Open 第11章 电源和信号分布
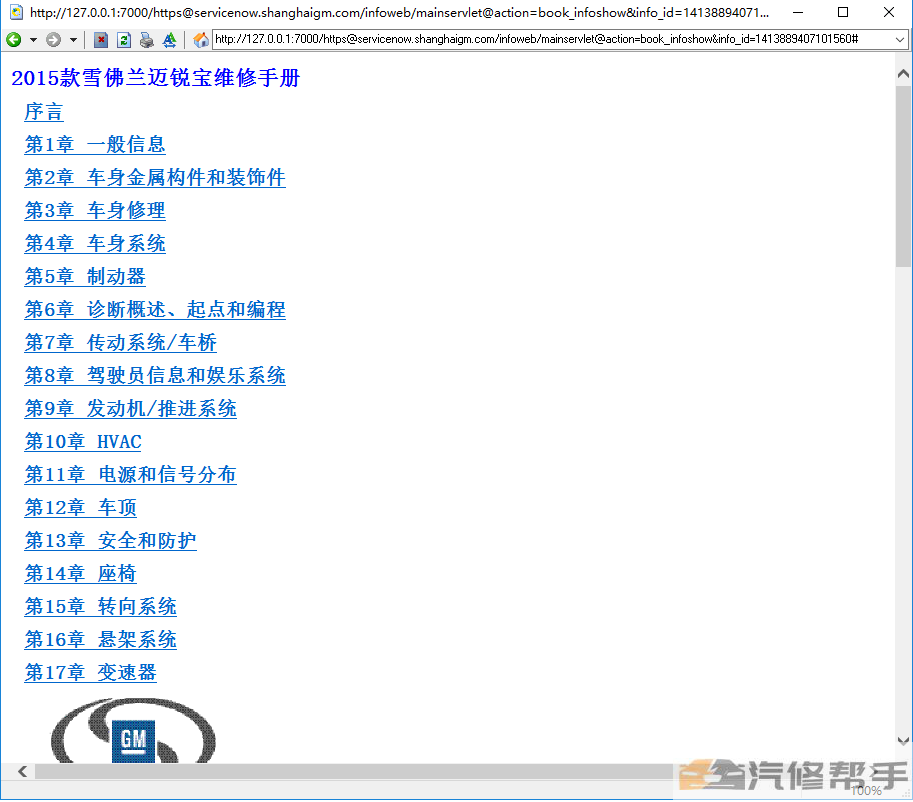This screenshot has width=913, height=802. (x=130, y=475)
